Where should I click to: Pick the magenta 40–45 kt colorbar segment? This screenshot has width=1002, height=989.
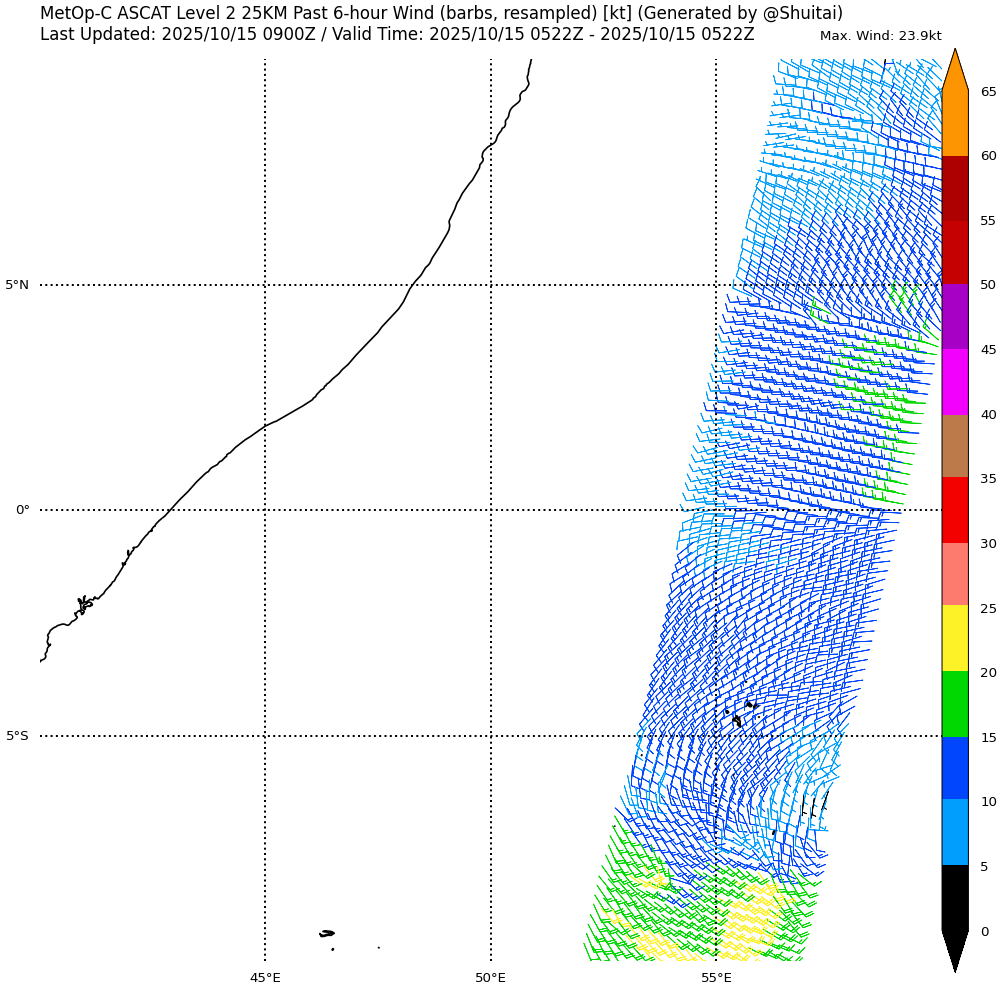pos(955,381)
